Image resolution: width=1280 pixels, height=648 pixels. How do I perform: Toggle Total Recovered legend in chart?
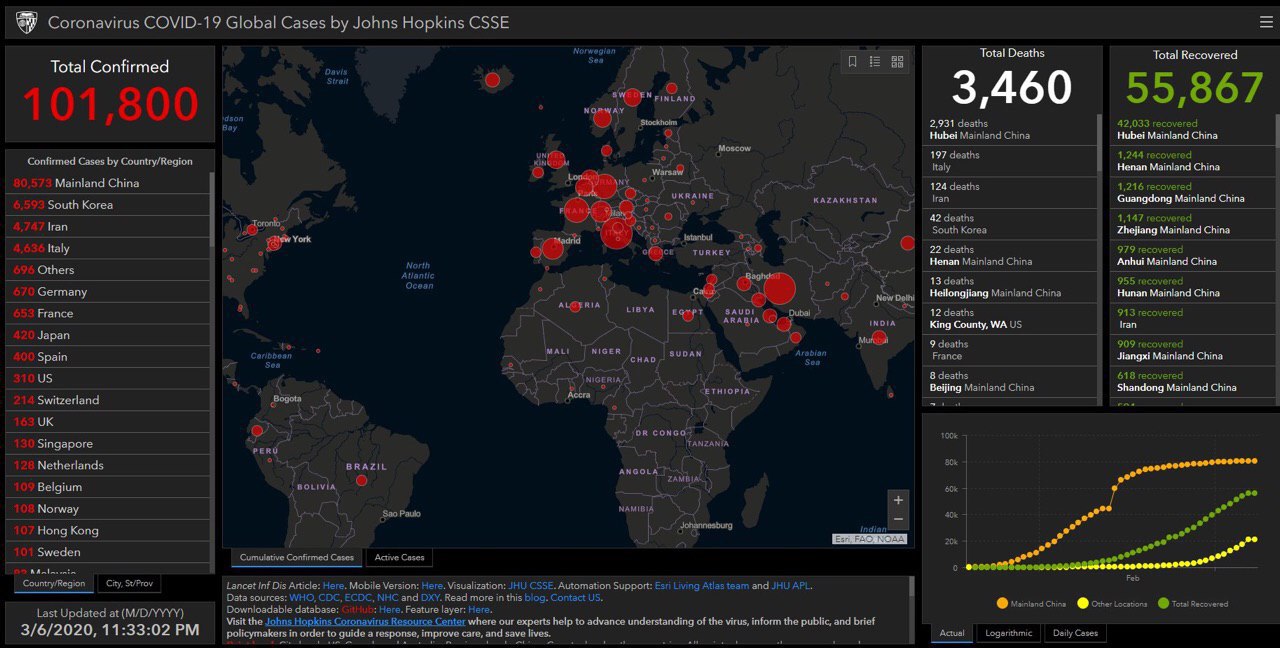1193,604
